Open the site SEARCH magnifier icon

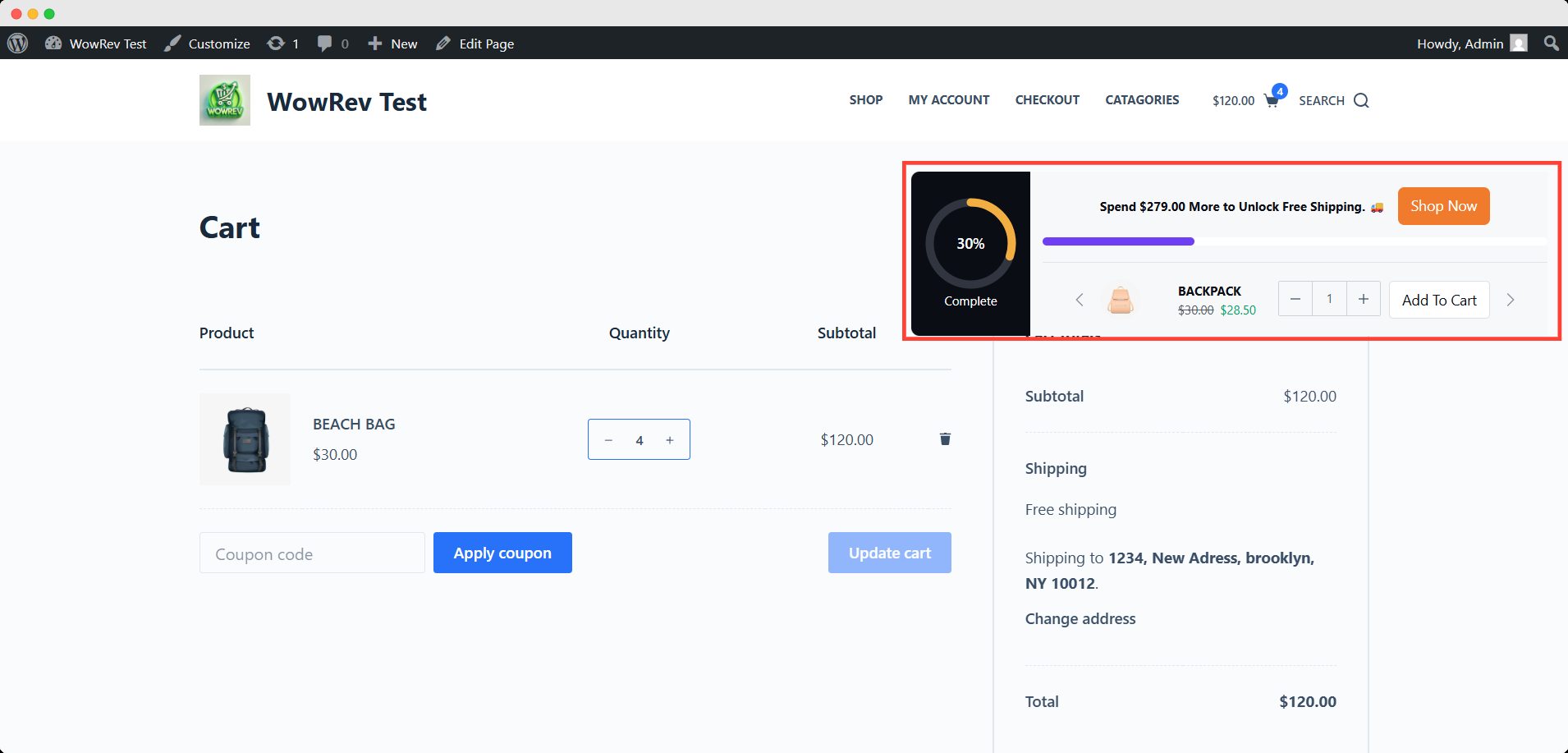[1361, 101]
